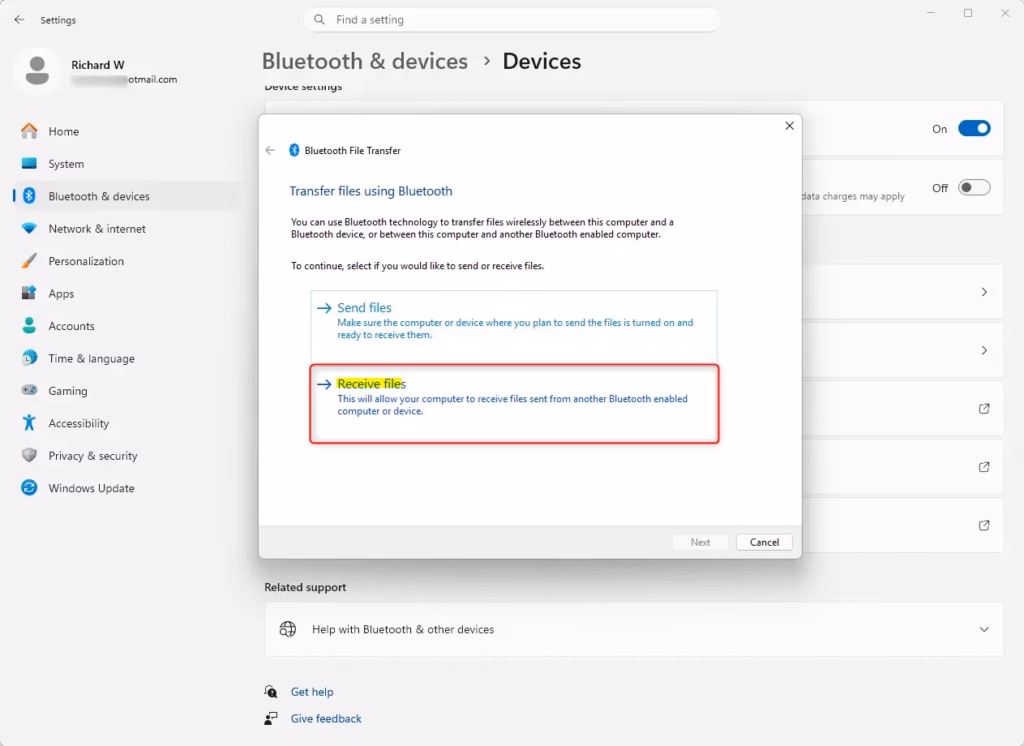The image size is (1024, 746).
Task: Open the lower chevron settings row
Action: point(984,351)
